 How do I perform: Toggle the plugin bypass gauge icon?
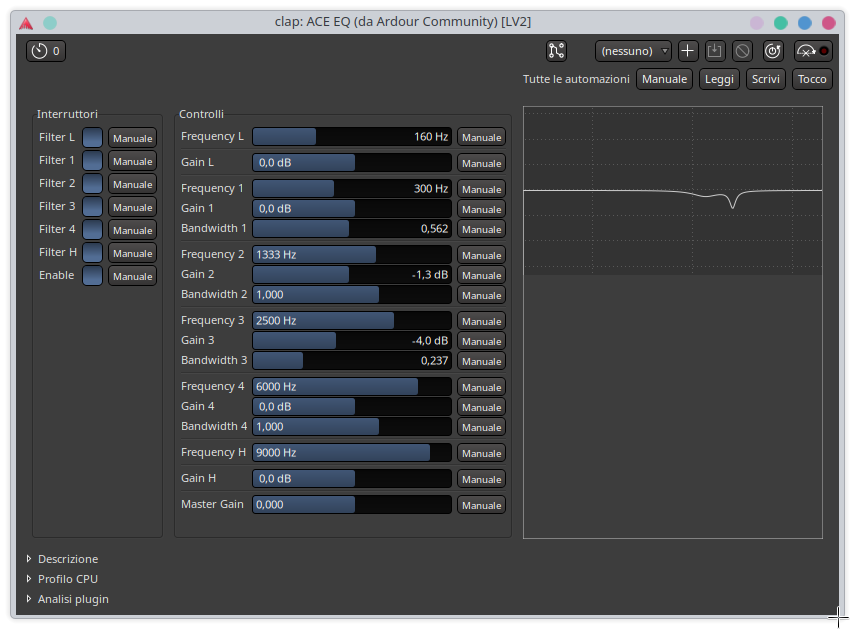[x=806, y=50]
